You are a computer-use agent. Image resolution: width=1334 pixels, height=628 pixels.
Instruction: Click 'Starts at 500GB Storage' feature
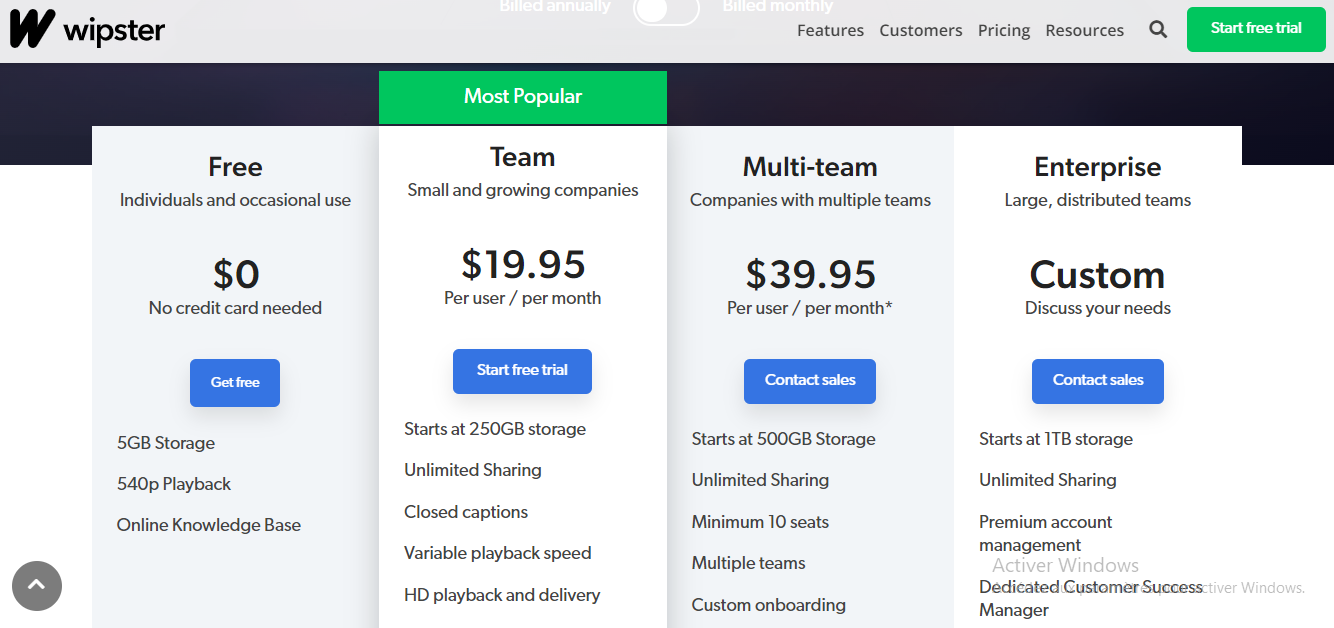click(784, 439)
